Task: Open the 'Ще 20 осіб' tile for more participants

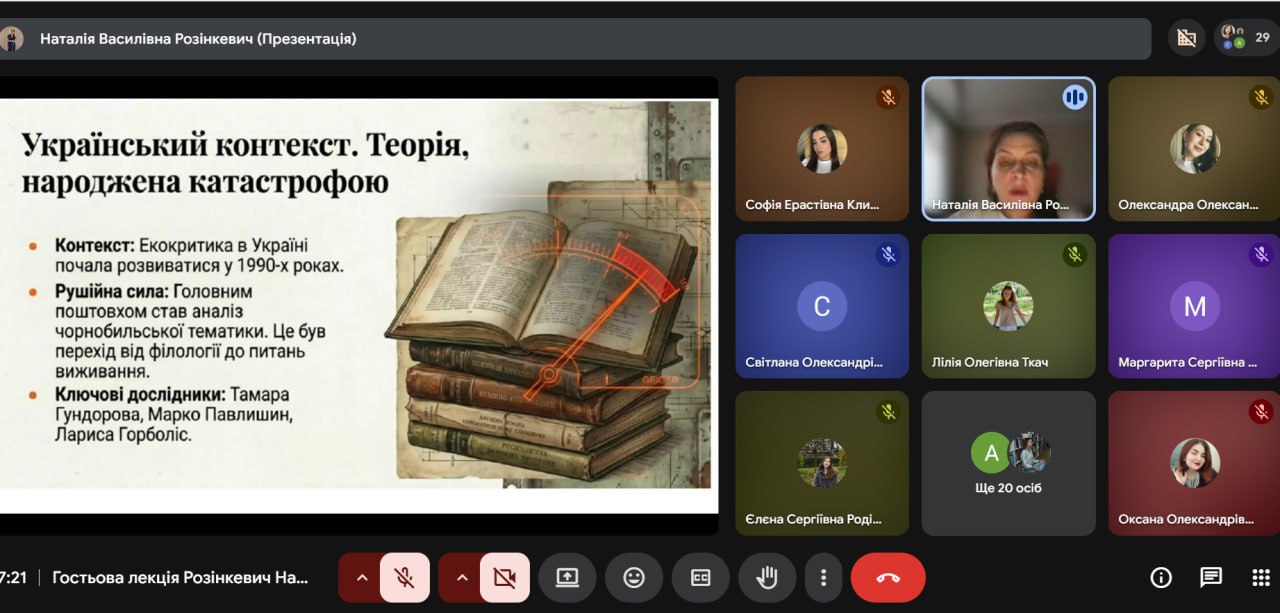Action: 1008,463
